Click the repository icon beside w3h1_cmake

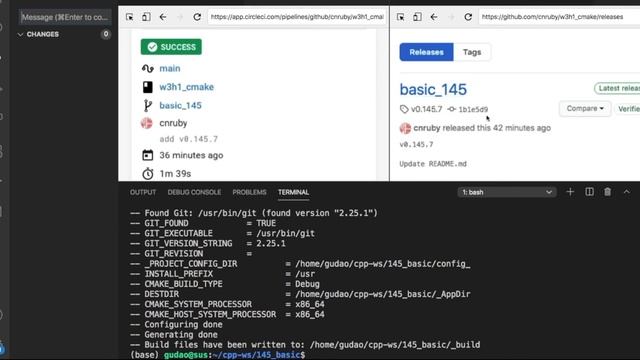tap(147, 87)
